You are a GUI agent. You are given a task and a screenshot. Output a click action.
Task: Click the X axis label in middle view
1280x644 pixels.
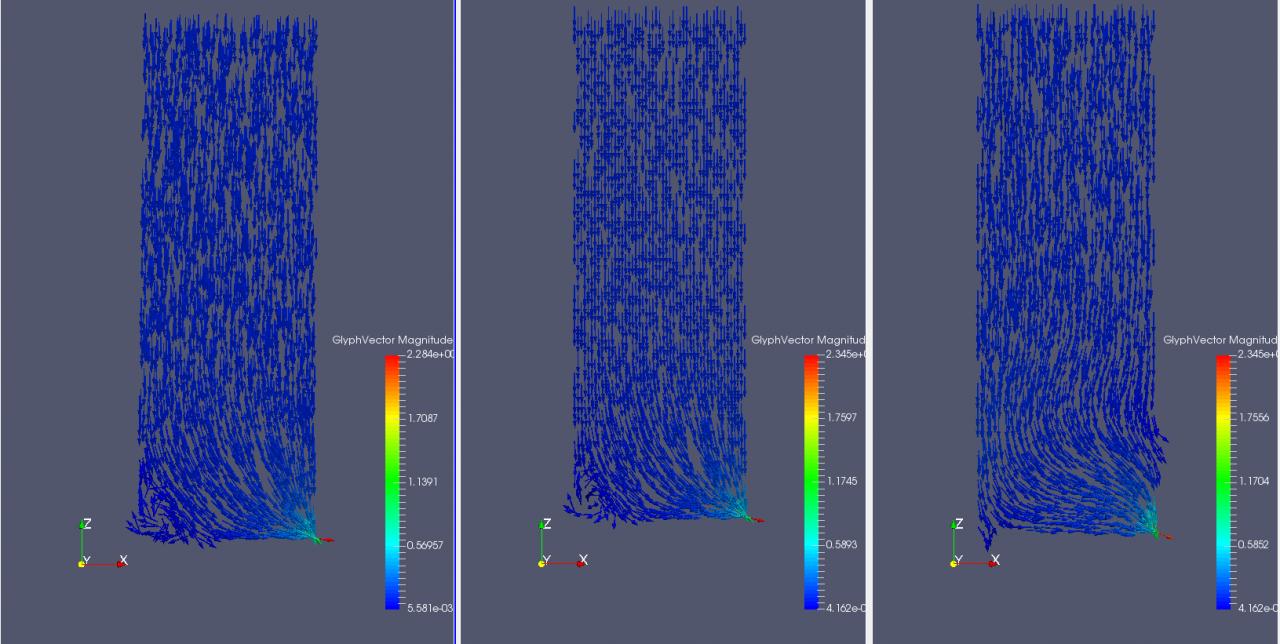coord(584,560)
